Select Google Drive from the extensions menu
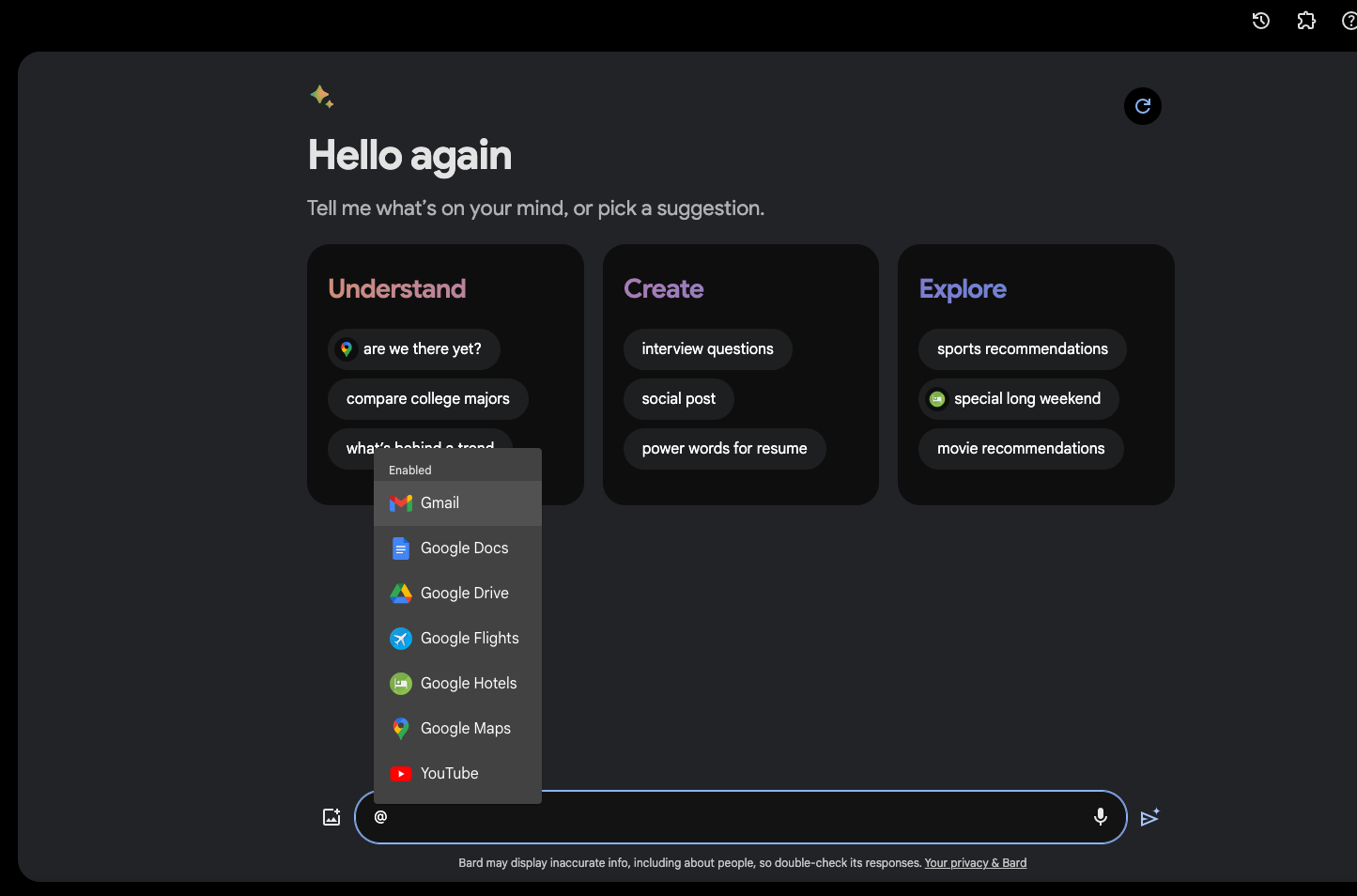Viewport: 1357px width, 896px height. tap(457, 594)
